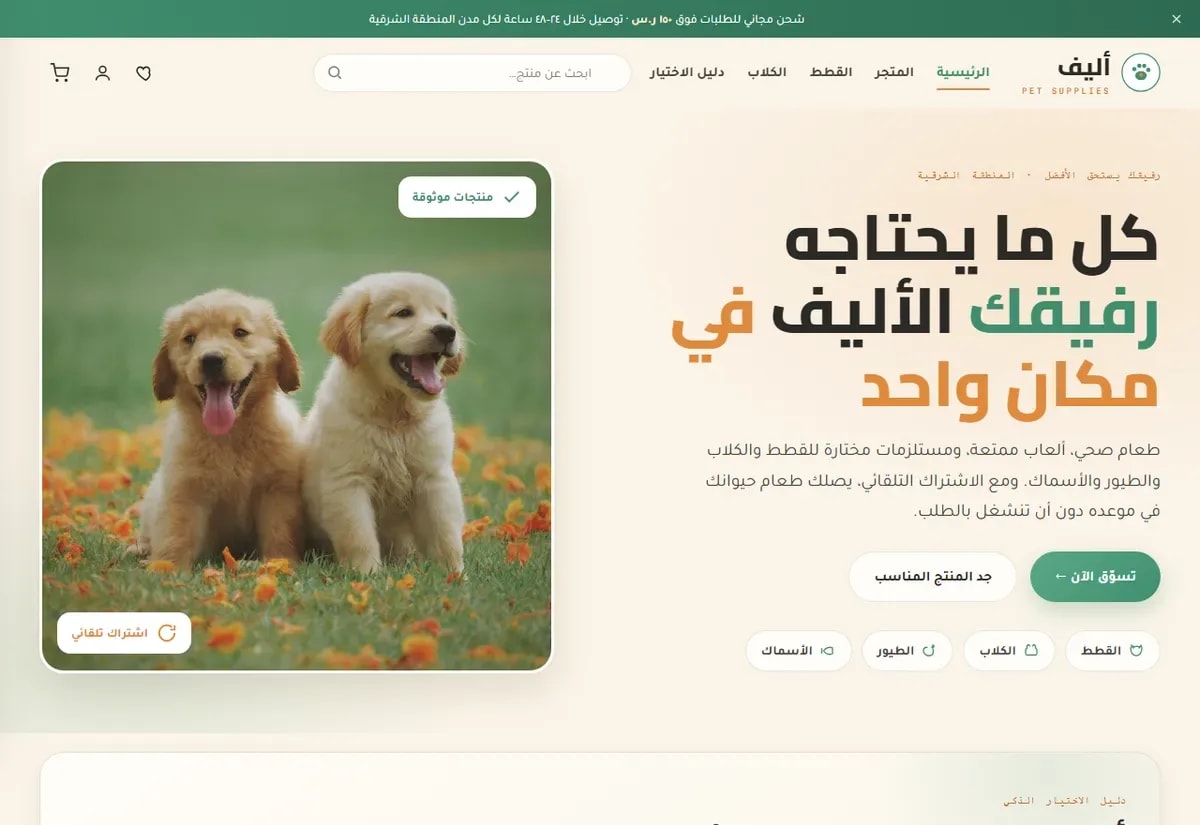Open the wishlist heart icon

tap(144, 73)
